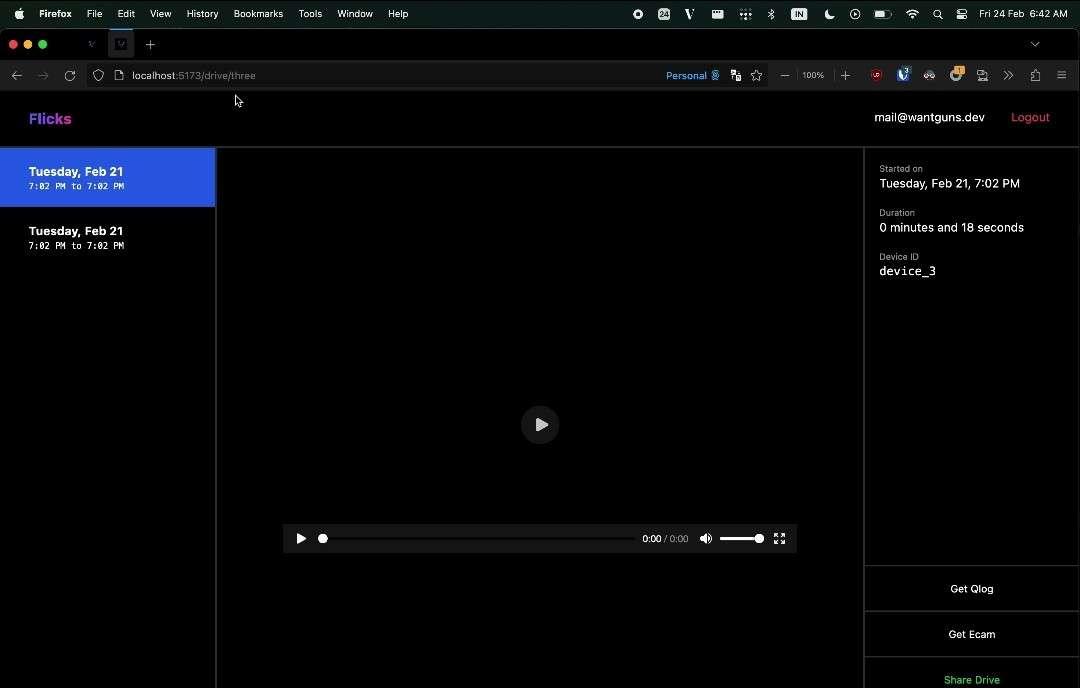
Task: Open the extensions overflow chevron menu
Action: [x=1008, y=75]
